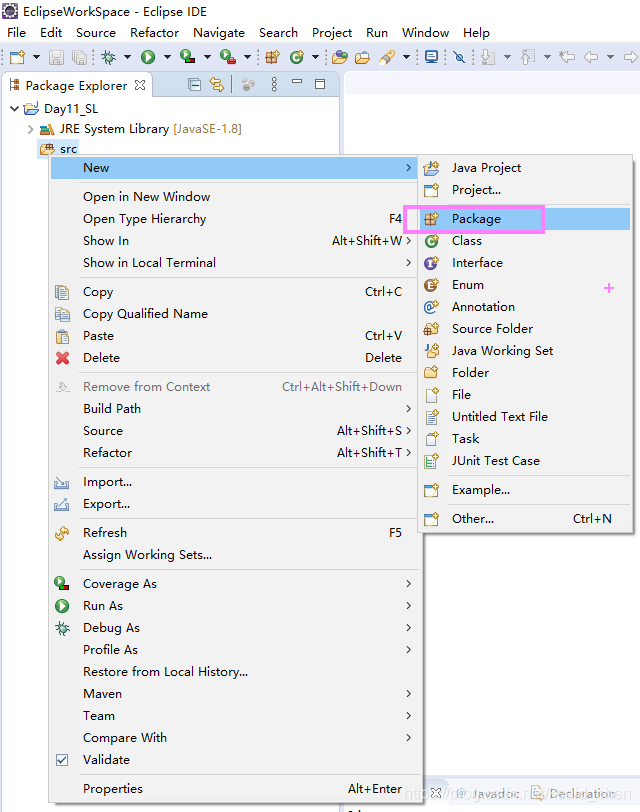Image resolution: width=640 pixels, height=812 pixels.
Task: Click Import... in context menu
Action: tap(234, 482)
